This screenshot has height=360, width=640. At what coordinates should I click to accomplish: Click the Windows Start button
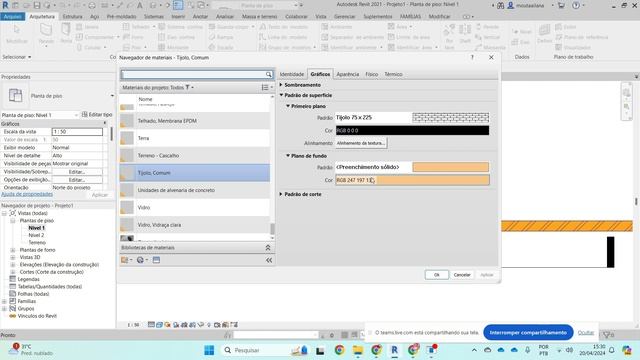click(x=209, y=350)
